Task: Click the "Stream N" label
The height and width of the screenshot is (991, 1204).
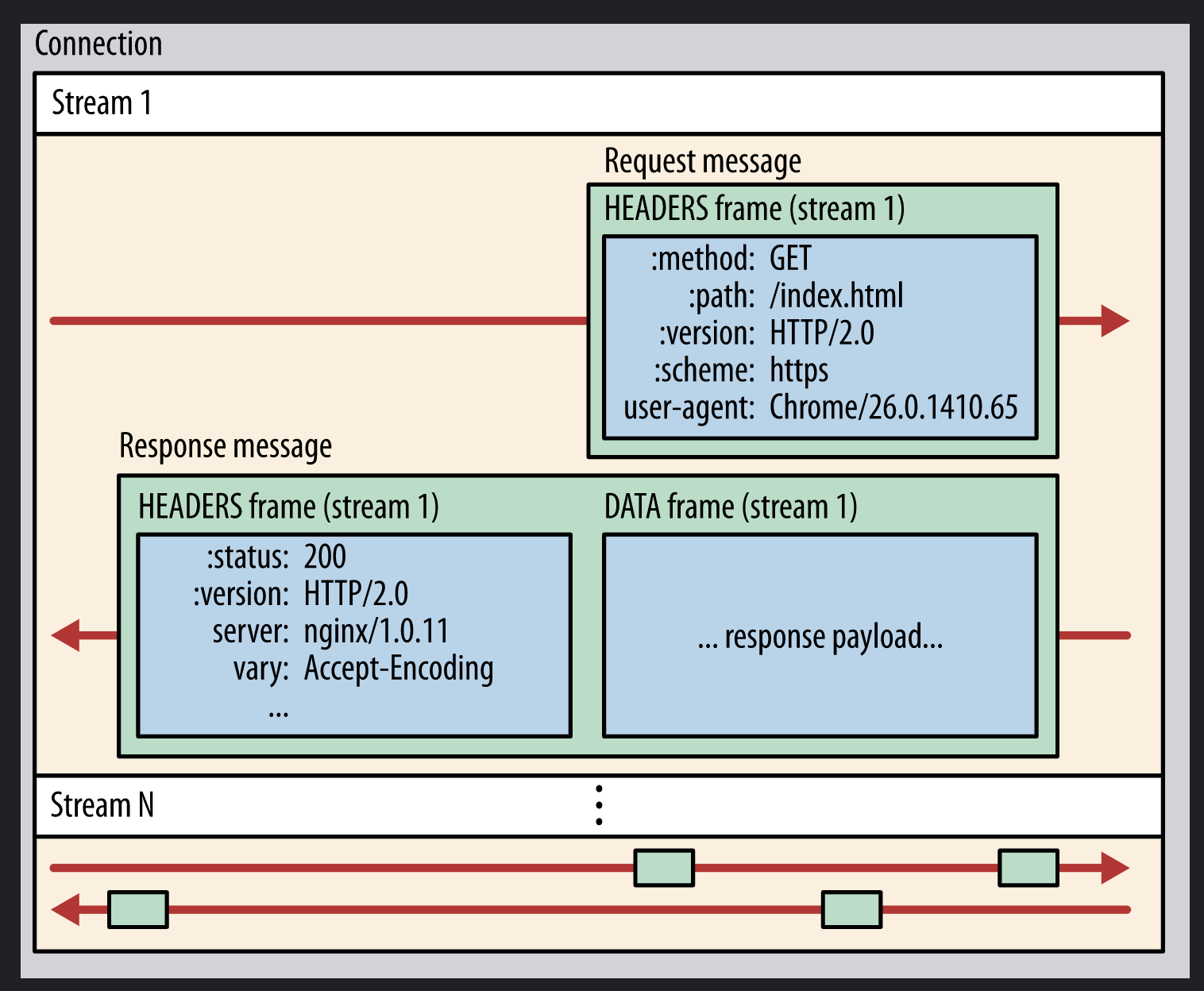Action: [x=102, y=805]
